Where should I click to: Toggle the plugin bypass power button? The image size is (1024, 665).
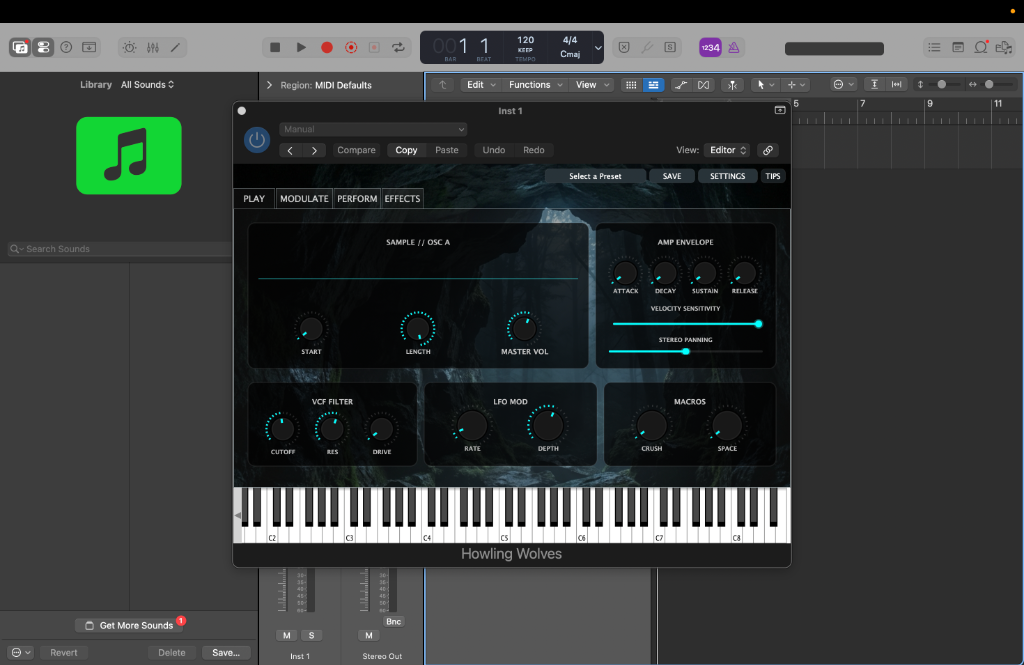coord(256,139)
